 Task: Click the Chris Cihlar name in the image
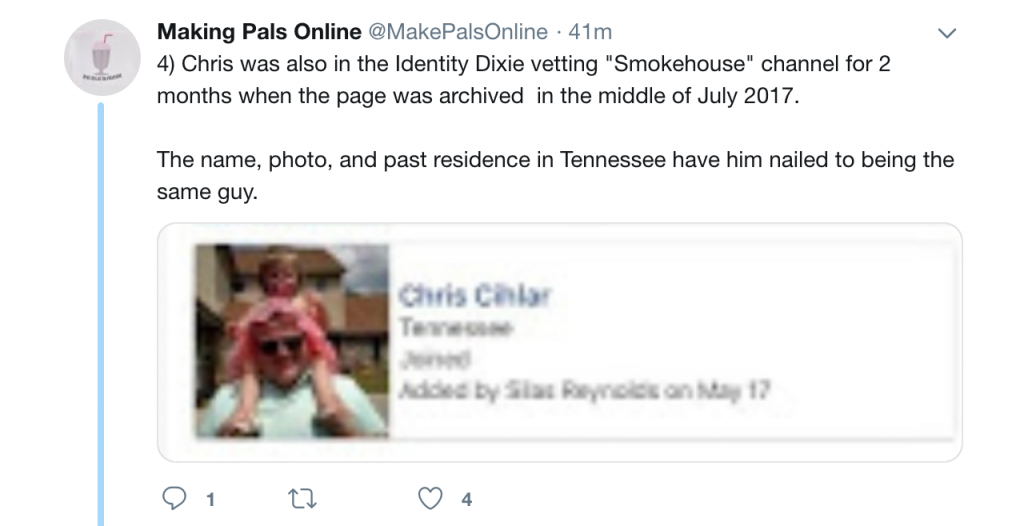(x=475, y=296)
